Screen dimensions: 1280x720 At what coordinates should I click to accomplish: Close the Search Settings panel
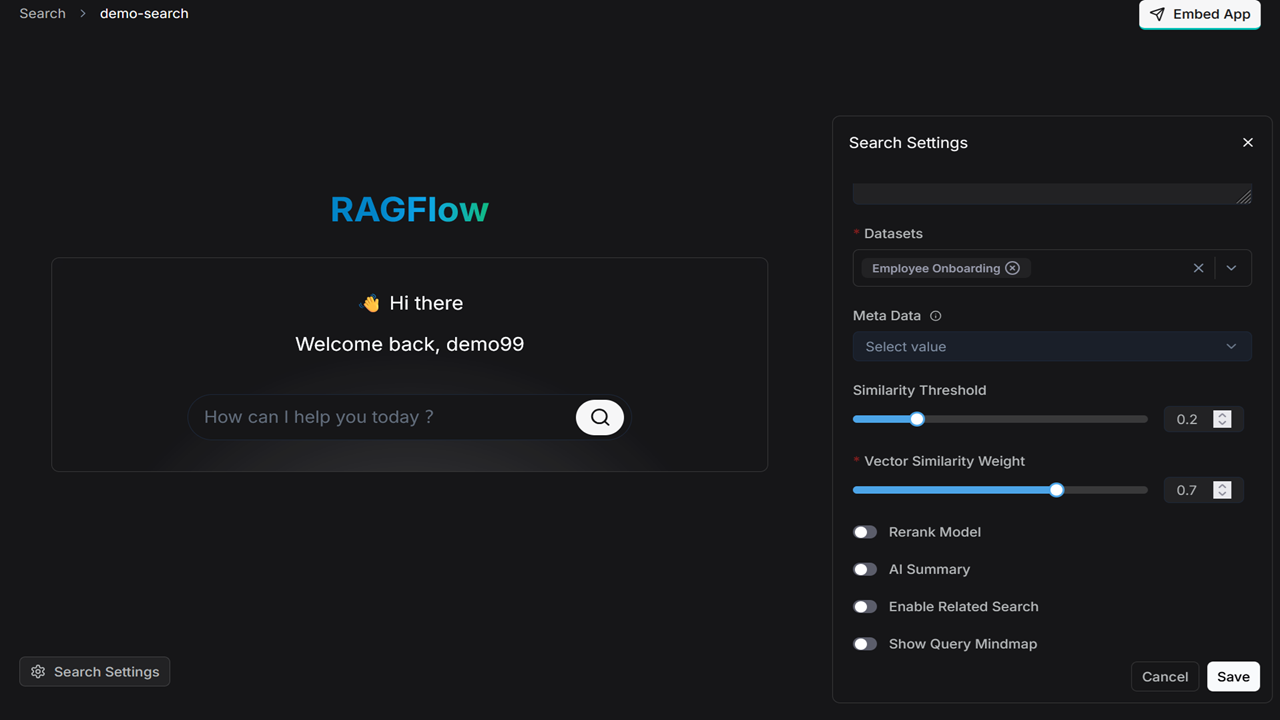[x=1248, y=143]
